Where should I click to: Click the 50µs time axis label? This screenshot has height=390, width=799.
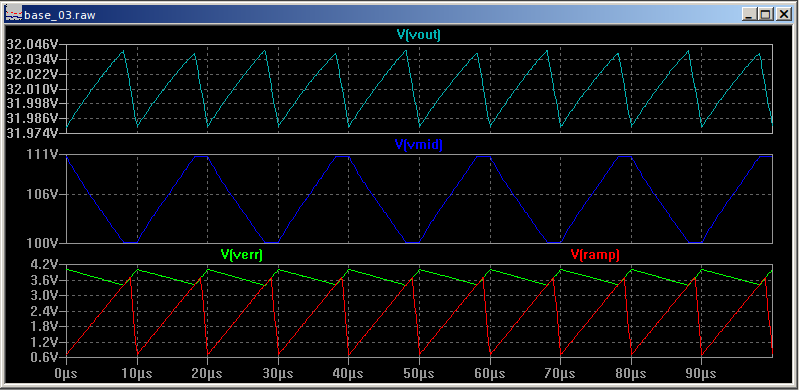419,374
